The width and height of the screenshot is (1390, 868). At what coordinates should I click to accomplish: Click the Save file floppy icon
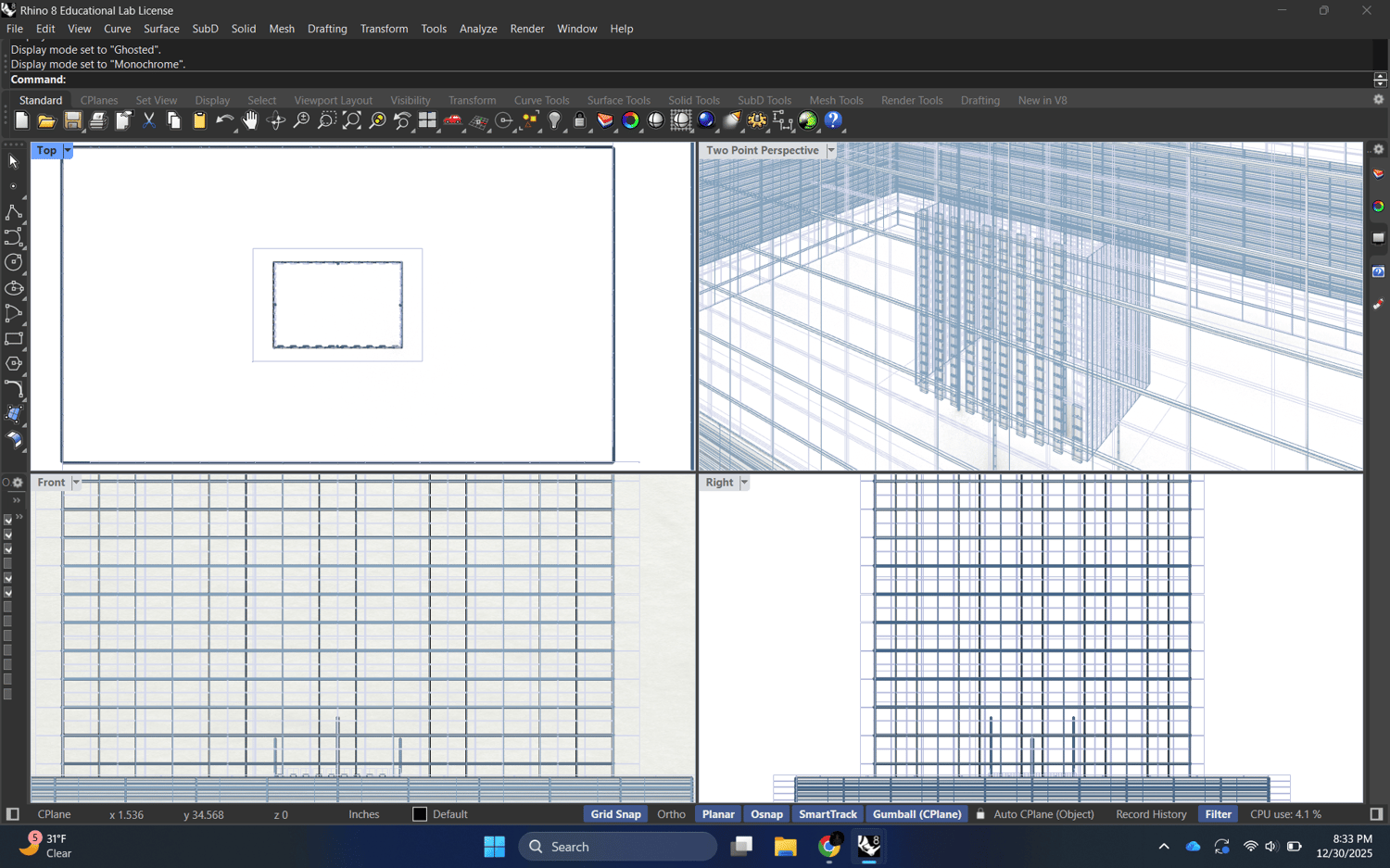[x=72, y=120]
